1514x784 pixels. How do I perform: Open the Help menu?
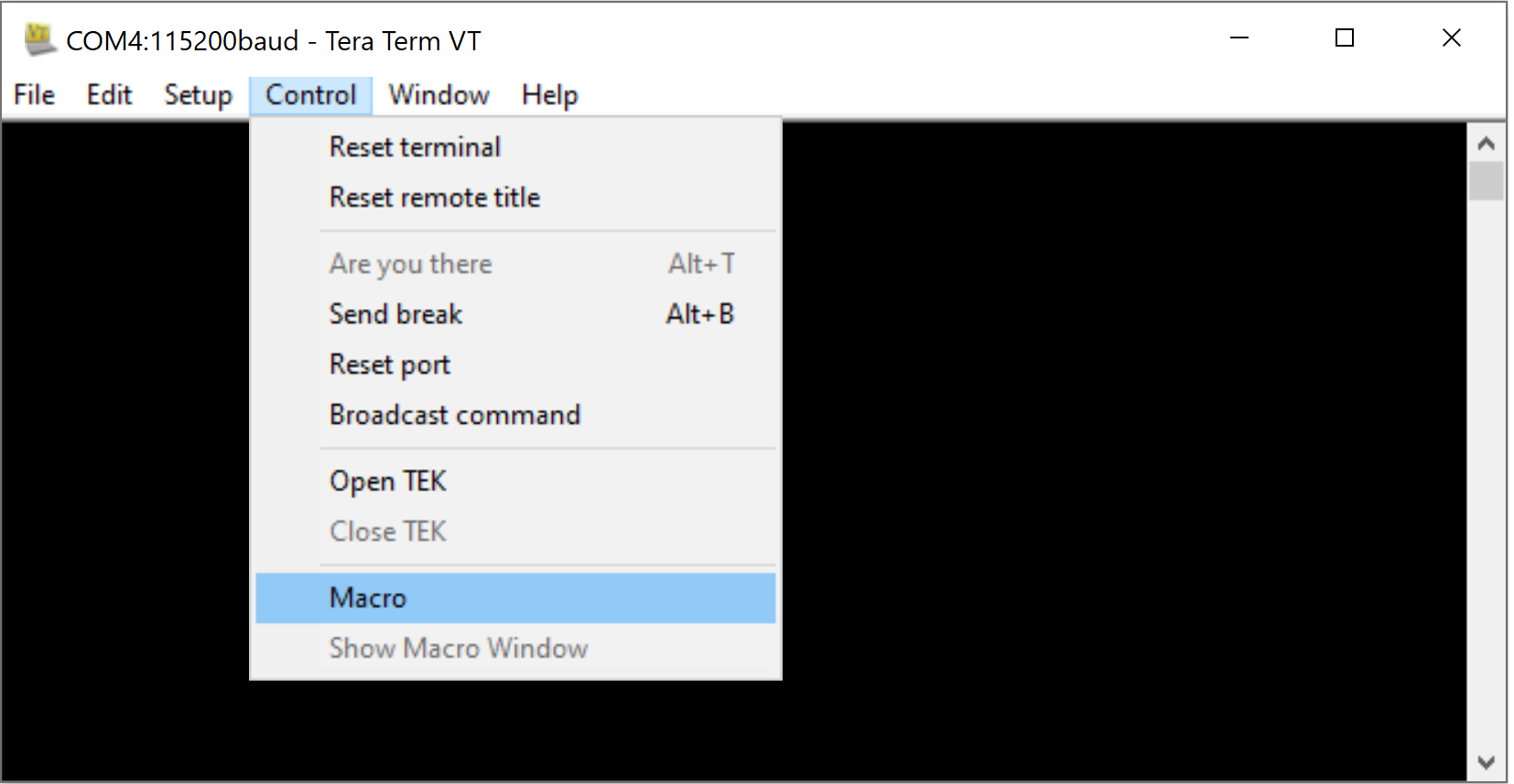click(x=548, y=94)
